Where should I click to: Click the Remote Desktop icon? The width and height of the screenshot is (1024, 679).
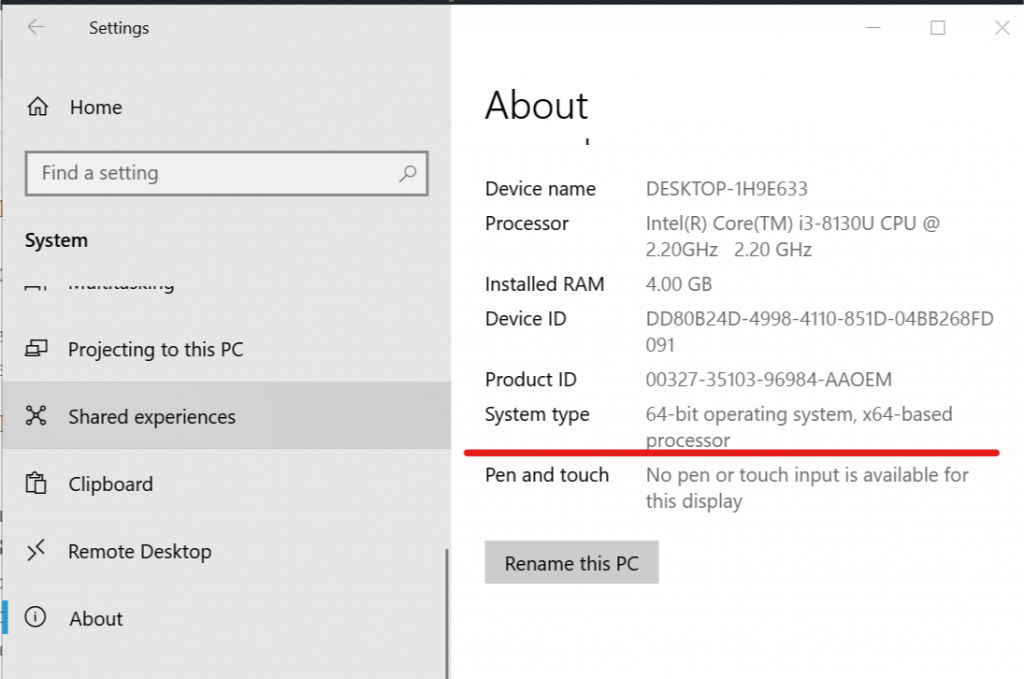[x=36, y=550]
